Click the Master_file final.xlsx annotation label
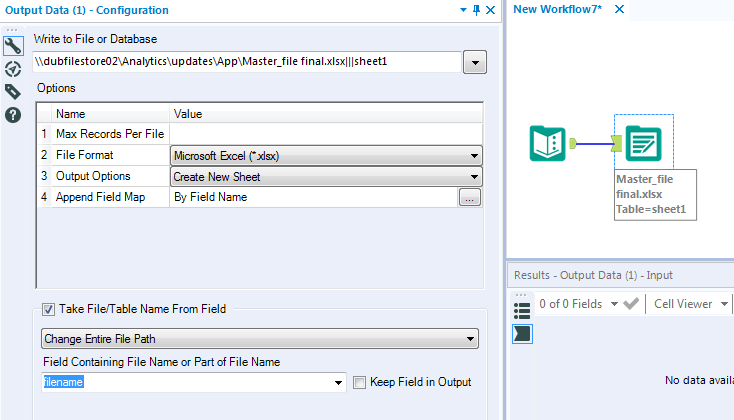The height and width of the screenshot is (420, 734). pos(655,194)
